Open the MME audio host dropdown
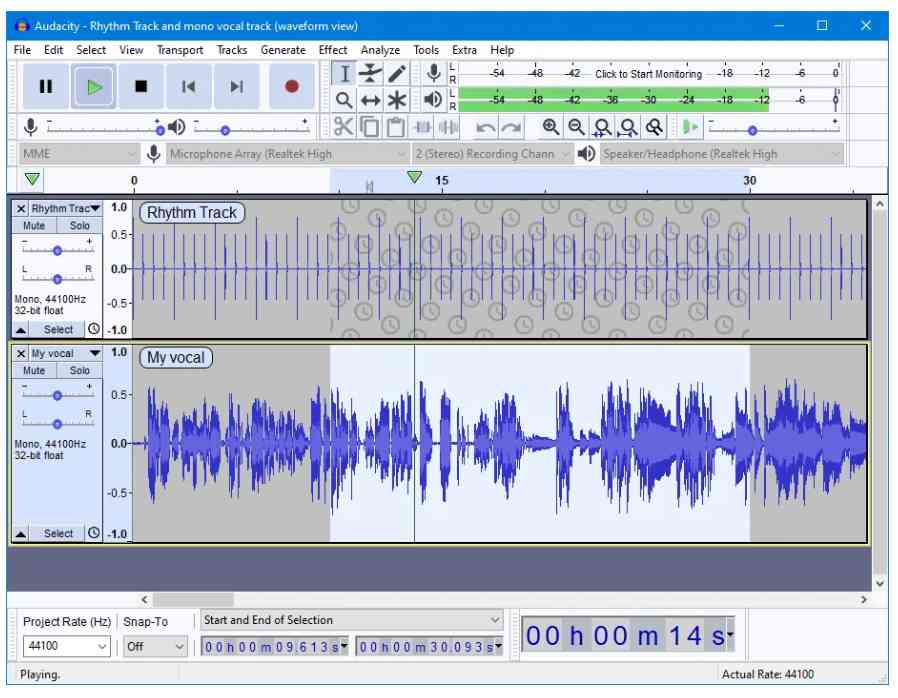Image resolution: width=898 pixels, height=698 pixels. (x=79, y=154)
